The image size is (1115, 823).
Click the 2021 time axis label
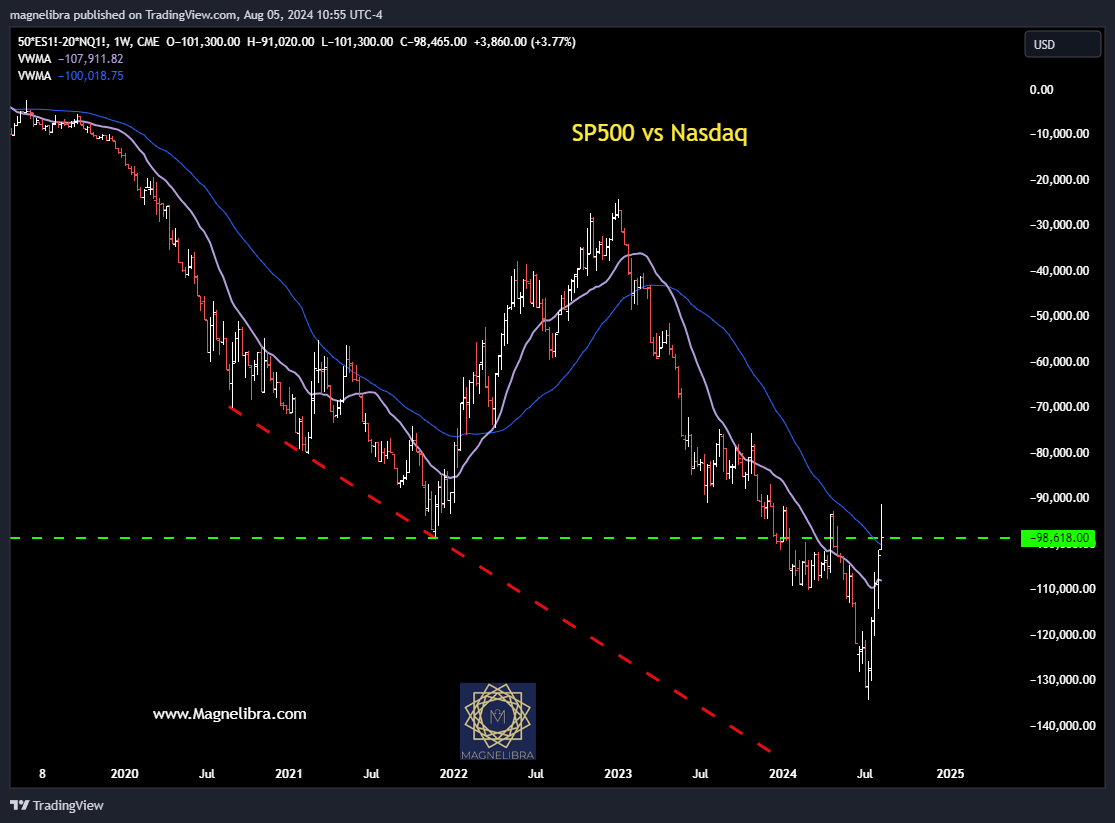tap(289, 773)
